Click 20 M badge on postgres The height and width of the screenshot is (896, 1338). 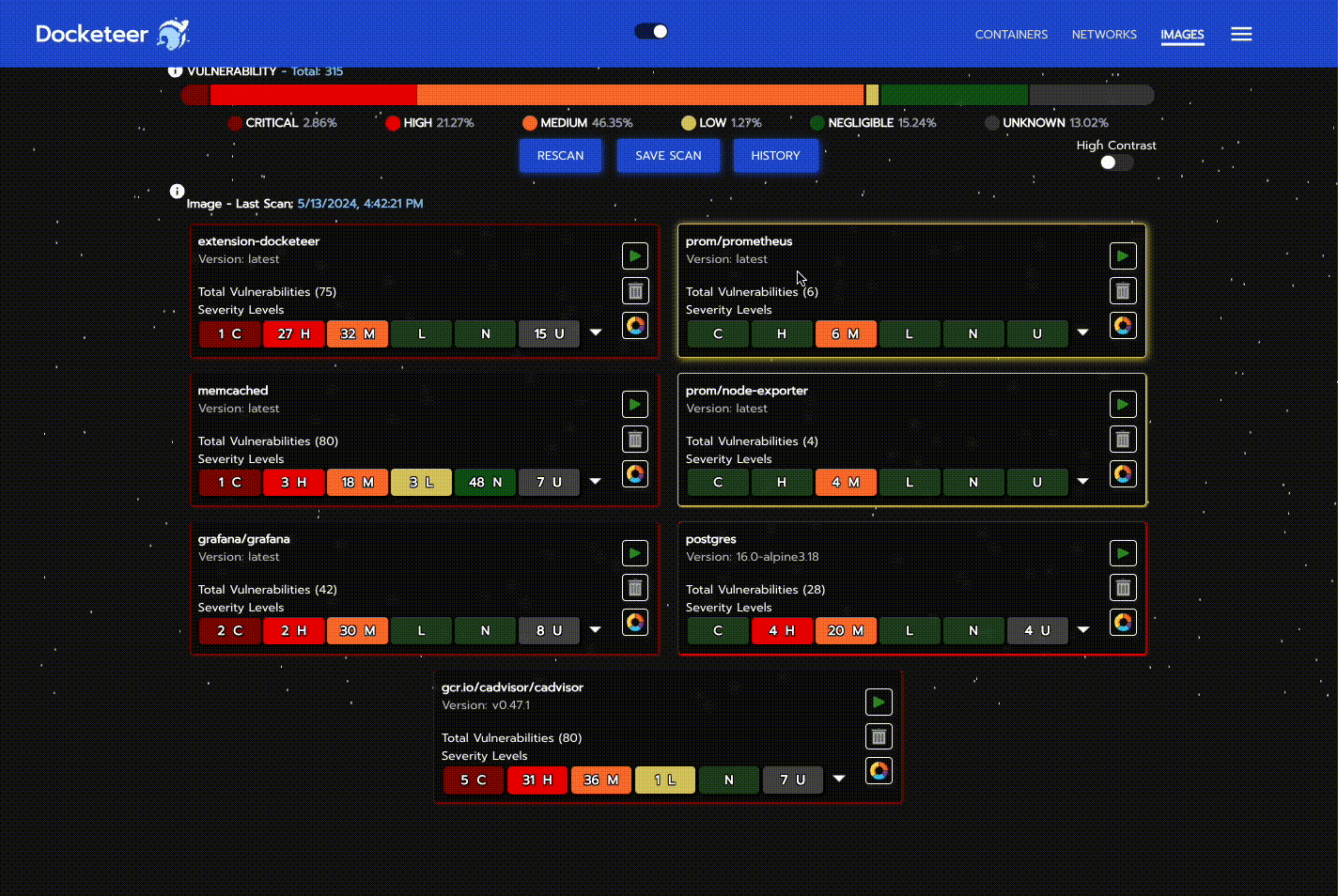point(846,631)
